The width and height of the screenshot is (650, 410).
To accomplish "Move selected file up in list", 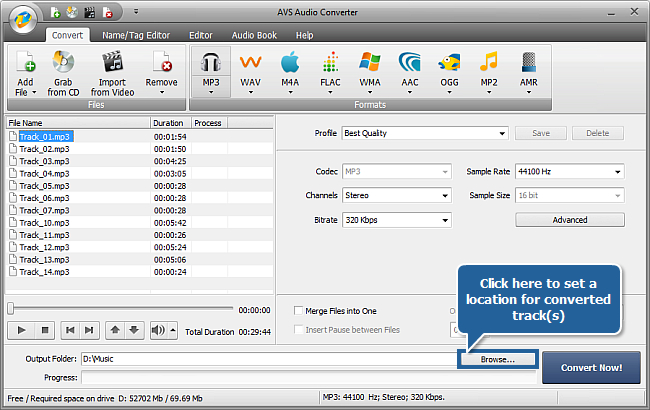I will pos(115,330).
